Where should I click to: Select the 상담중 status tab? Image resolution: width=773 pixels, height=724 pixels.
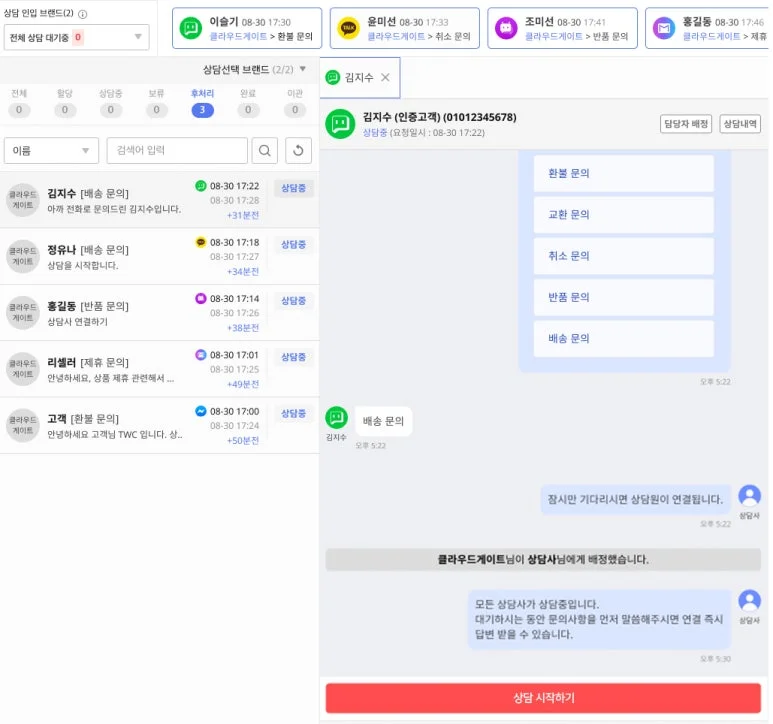pos(110,103)
